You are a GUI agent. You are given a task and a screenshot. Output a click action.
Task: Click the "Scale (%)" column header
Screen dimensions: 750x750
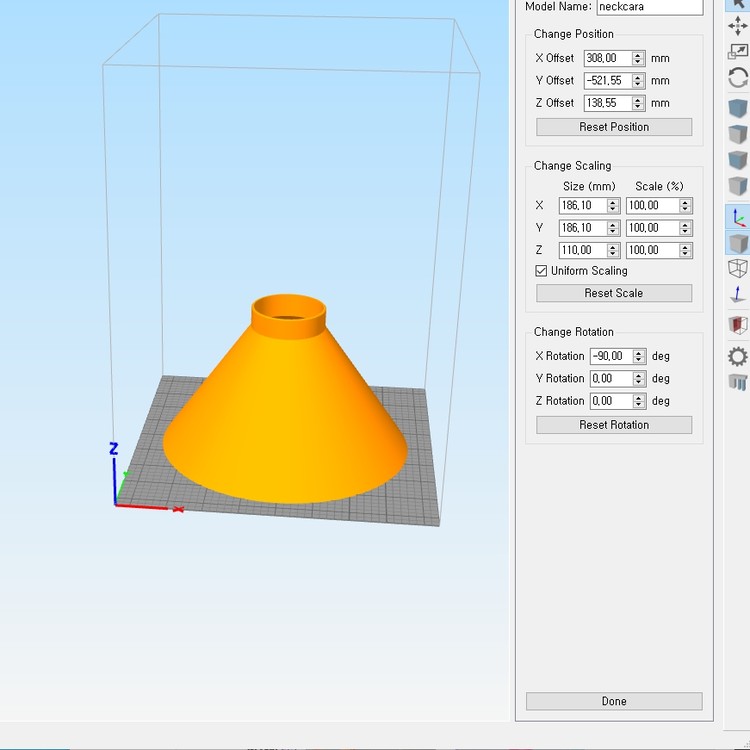(x=659, y=187)
